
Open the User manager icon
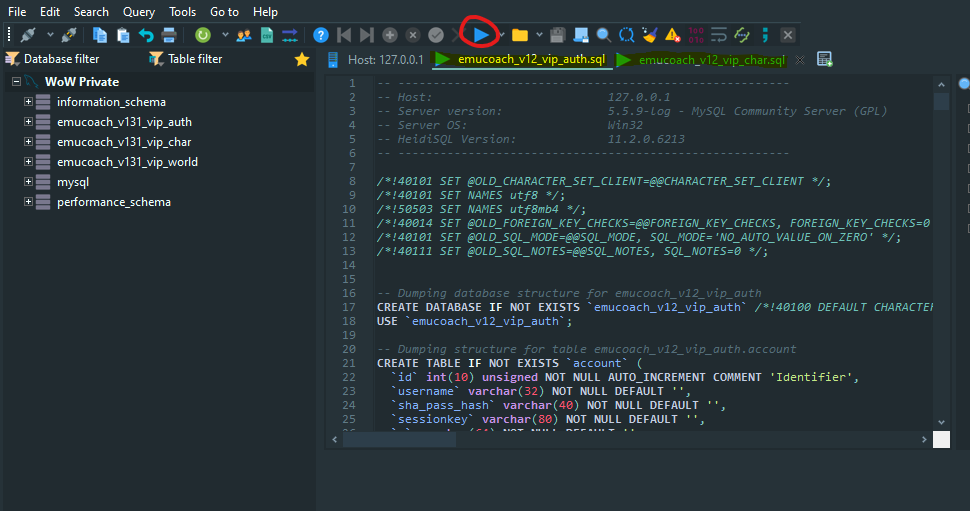click(243, 35)
